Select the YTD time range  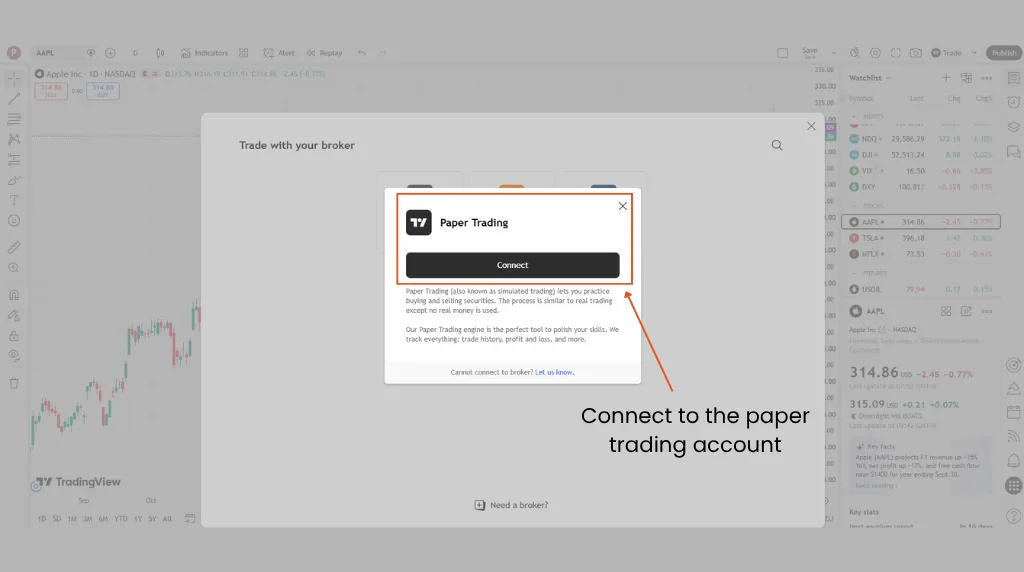click(x=121, y=519)
